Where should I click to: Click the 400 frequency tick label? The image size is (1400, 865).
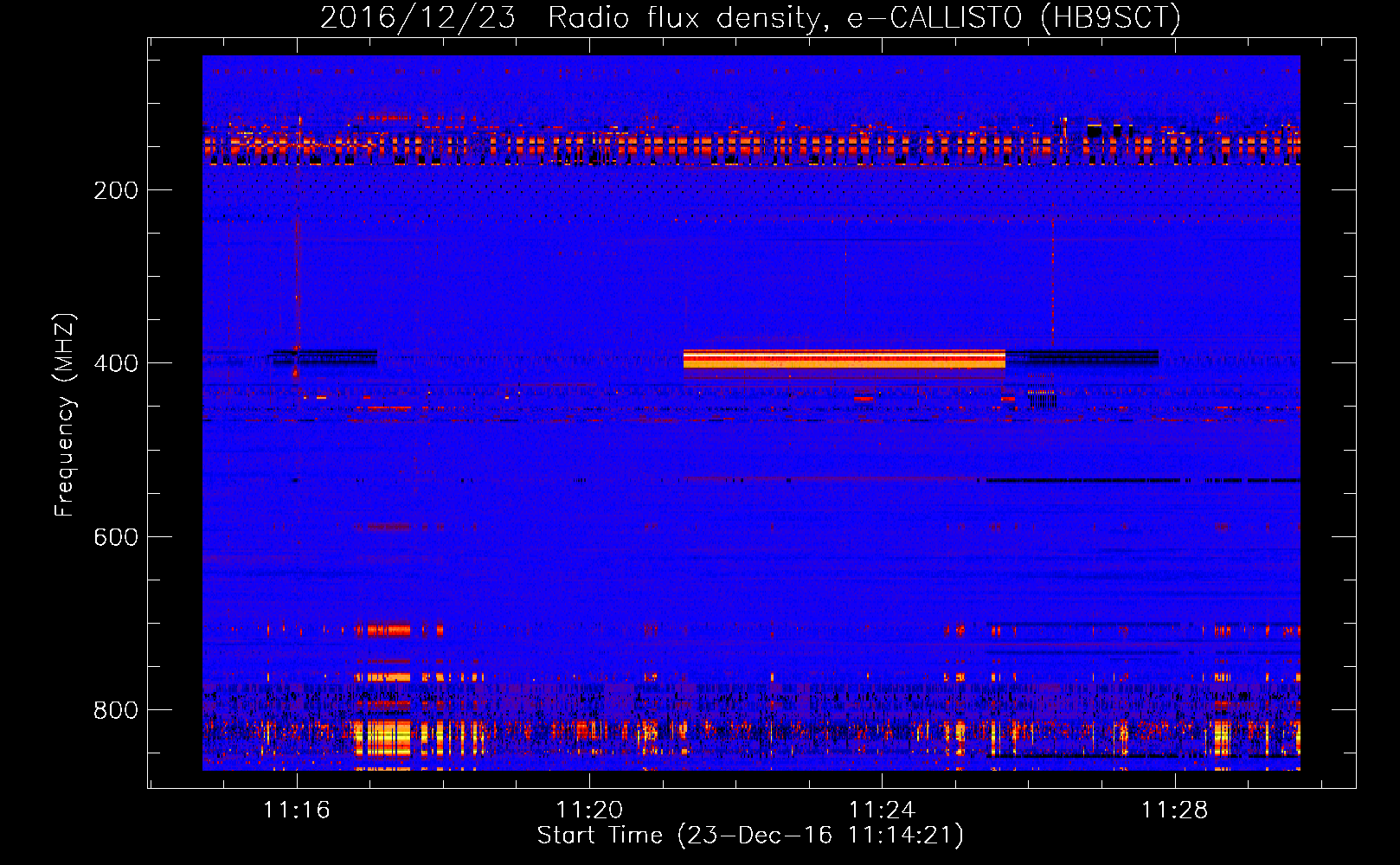pyautogui.click(x=116, y=363)
